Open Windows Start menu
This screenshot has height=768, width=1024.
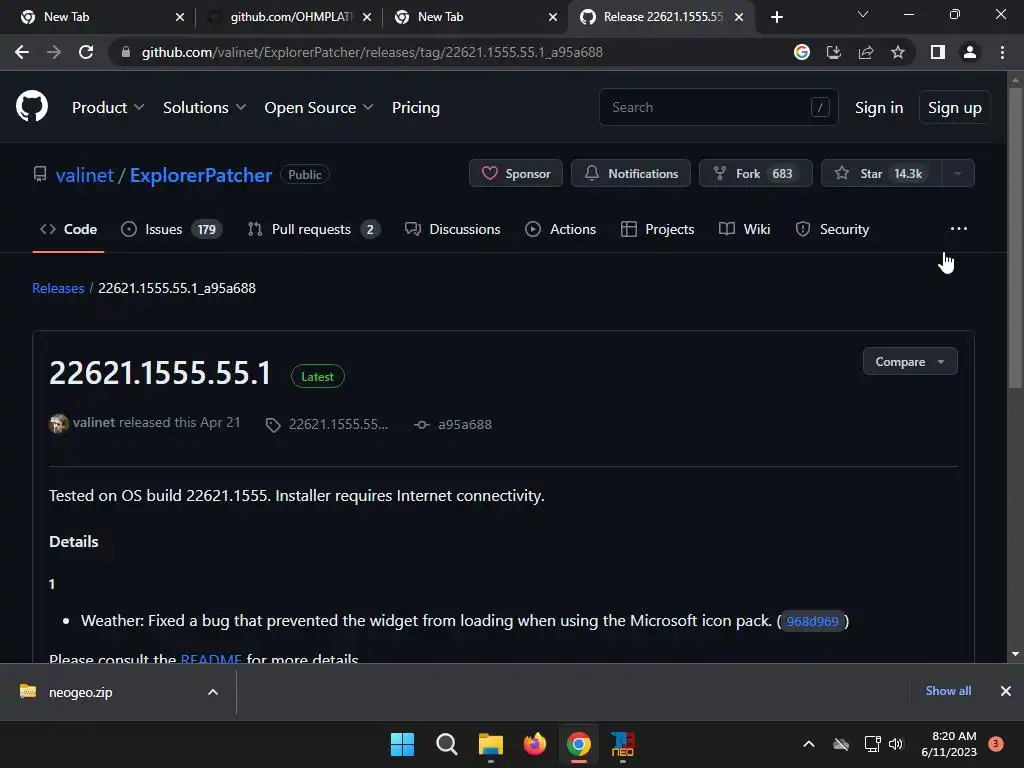pyautogui.click(x=402, y=744)
